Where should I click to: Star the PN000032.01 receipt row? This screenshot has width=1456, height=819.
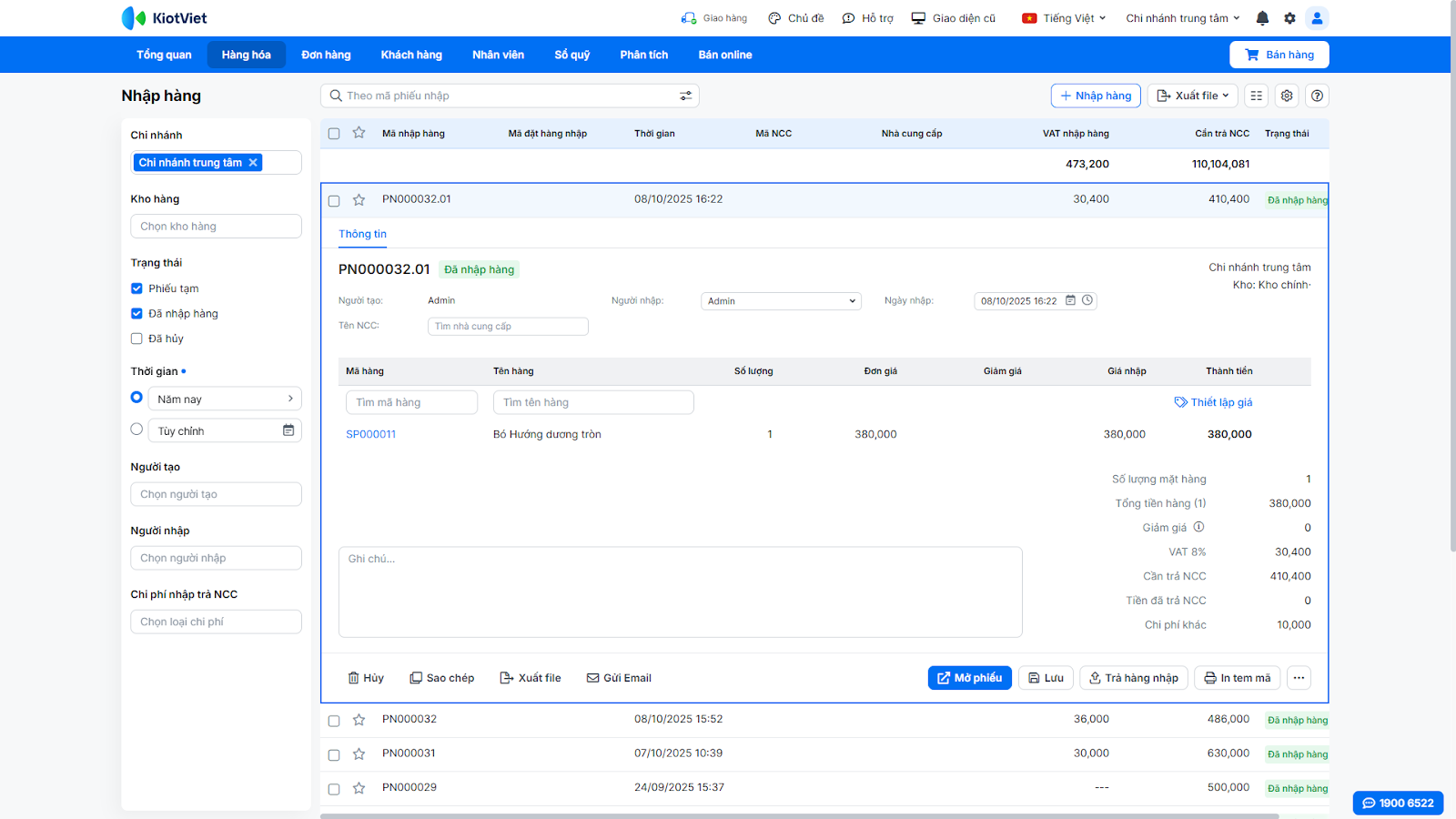tap(359, 200)
